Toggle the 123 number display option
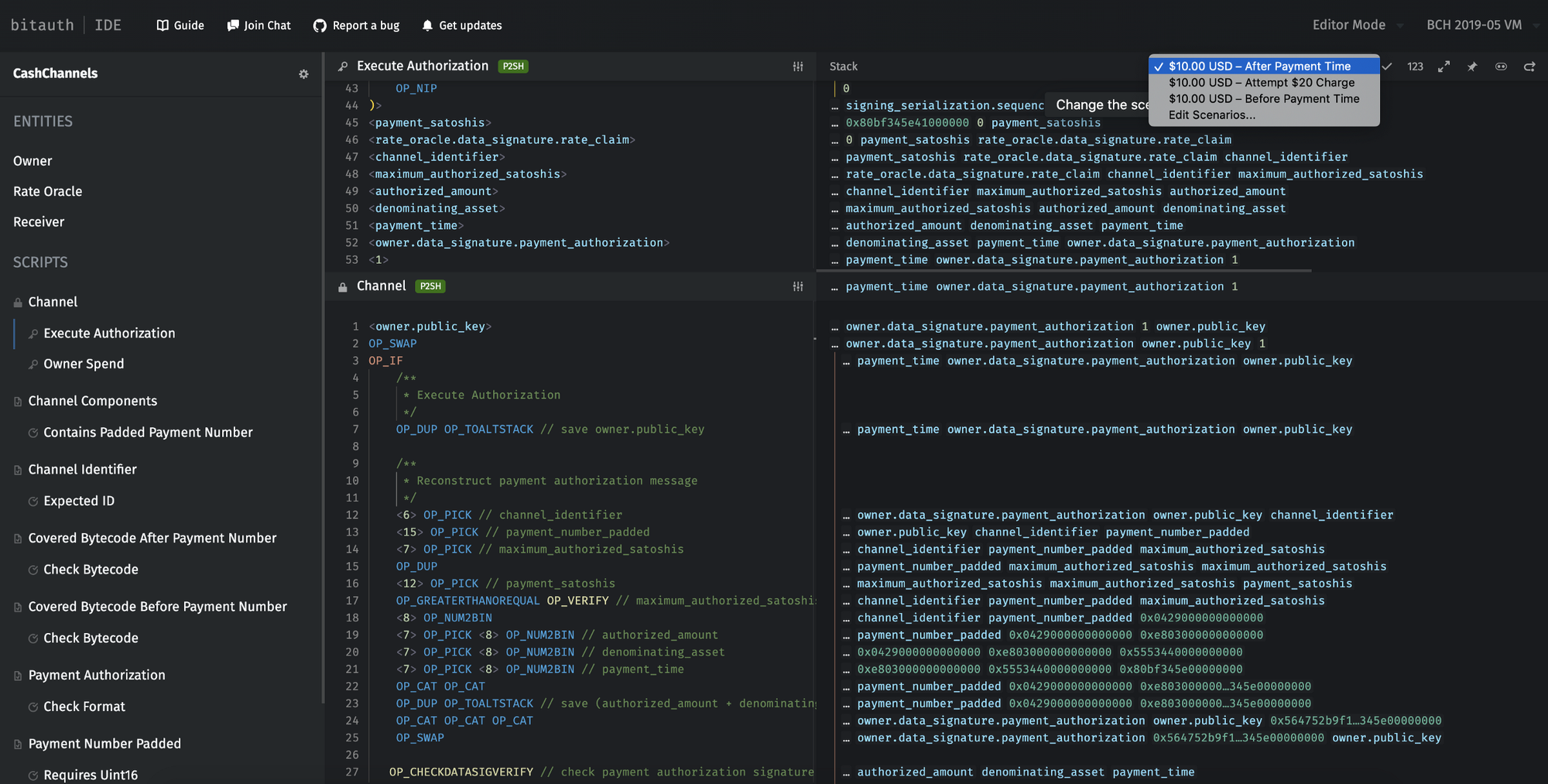1548x784 pixels. tap(1415, 67)
